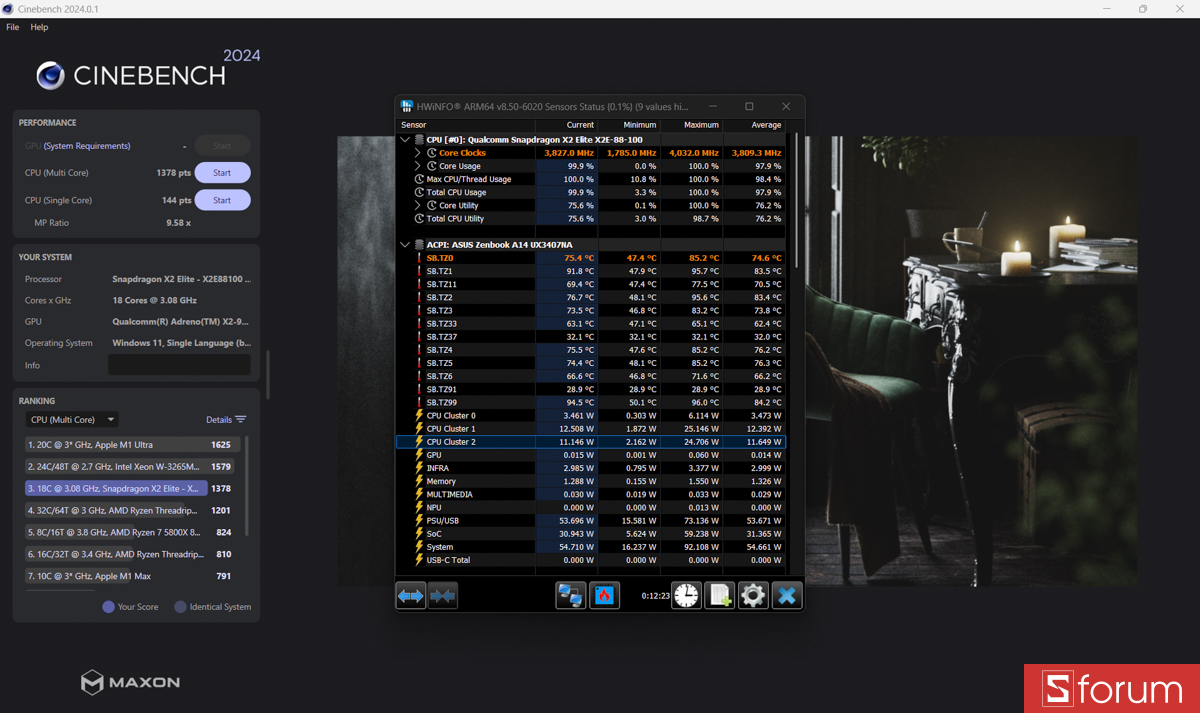Click the HWiNFO collapse sensor columns arrows icon
Image resolution: width=1200 pixels, height=713 pixels.
(x=442, y=595)
